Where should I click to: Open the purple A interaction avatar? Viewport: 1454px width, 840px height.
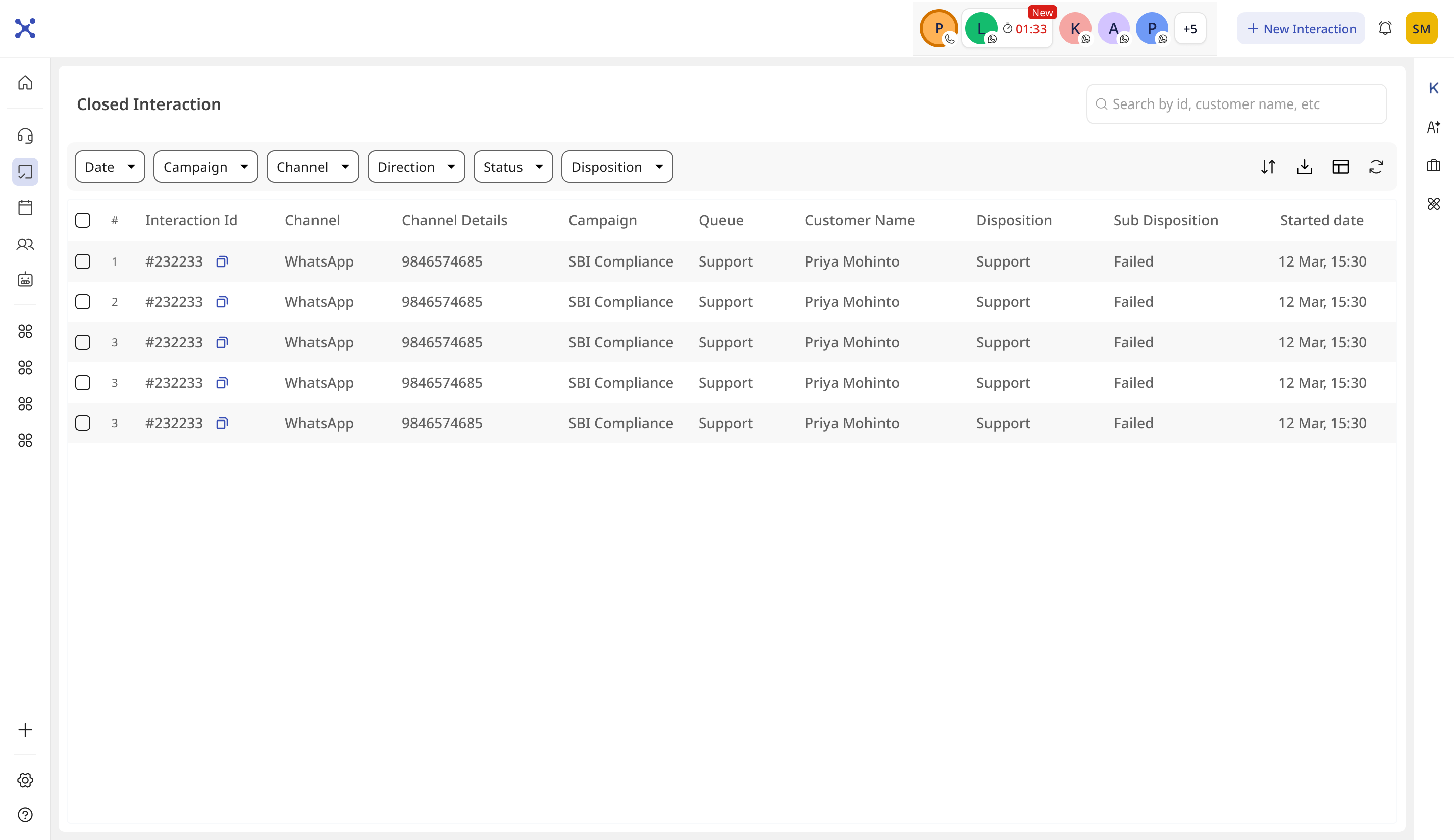(1113, 28)
